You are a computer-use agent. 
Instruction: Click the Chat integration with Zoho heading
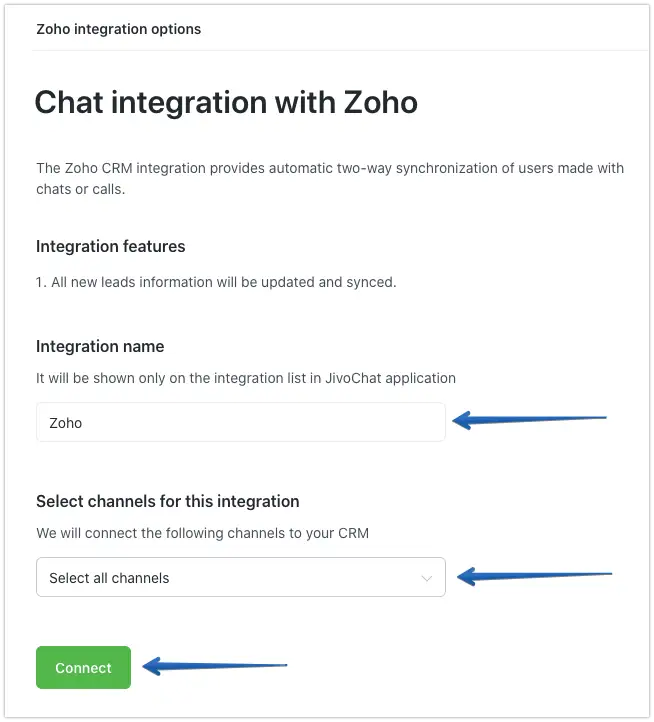(226, 102)
